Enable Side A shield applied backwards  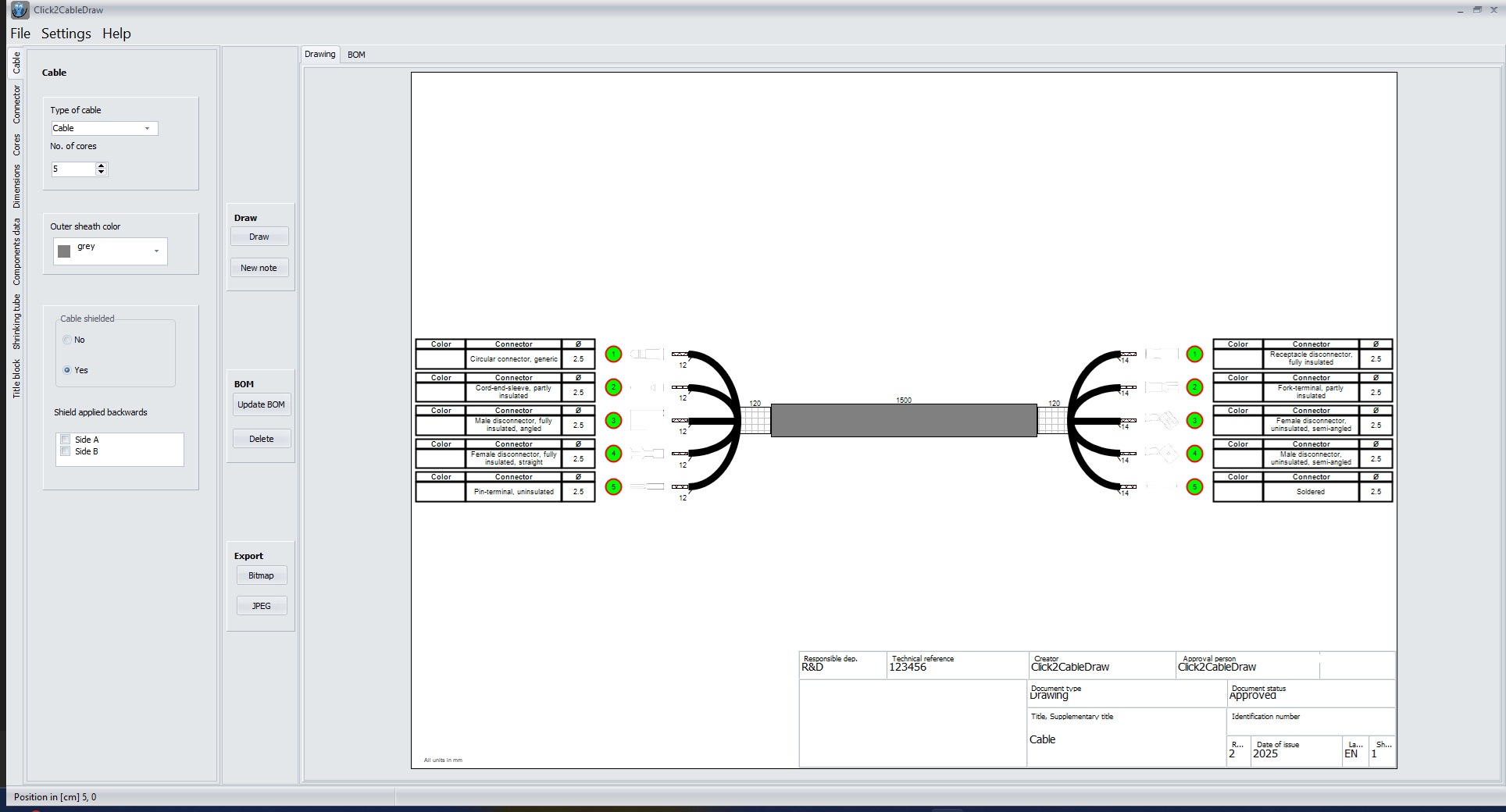pos(66,440)
